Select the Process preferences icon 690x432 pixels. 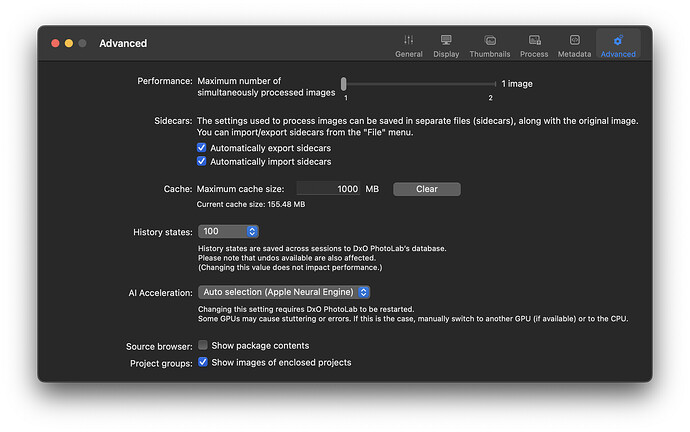[x=534, y=40]
